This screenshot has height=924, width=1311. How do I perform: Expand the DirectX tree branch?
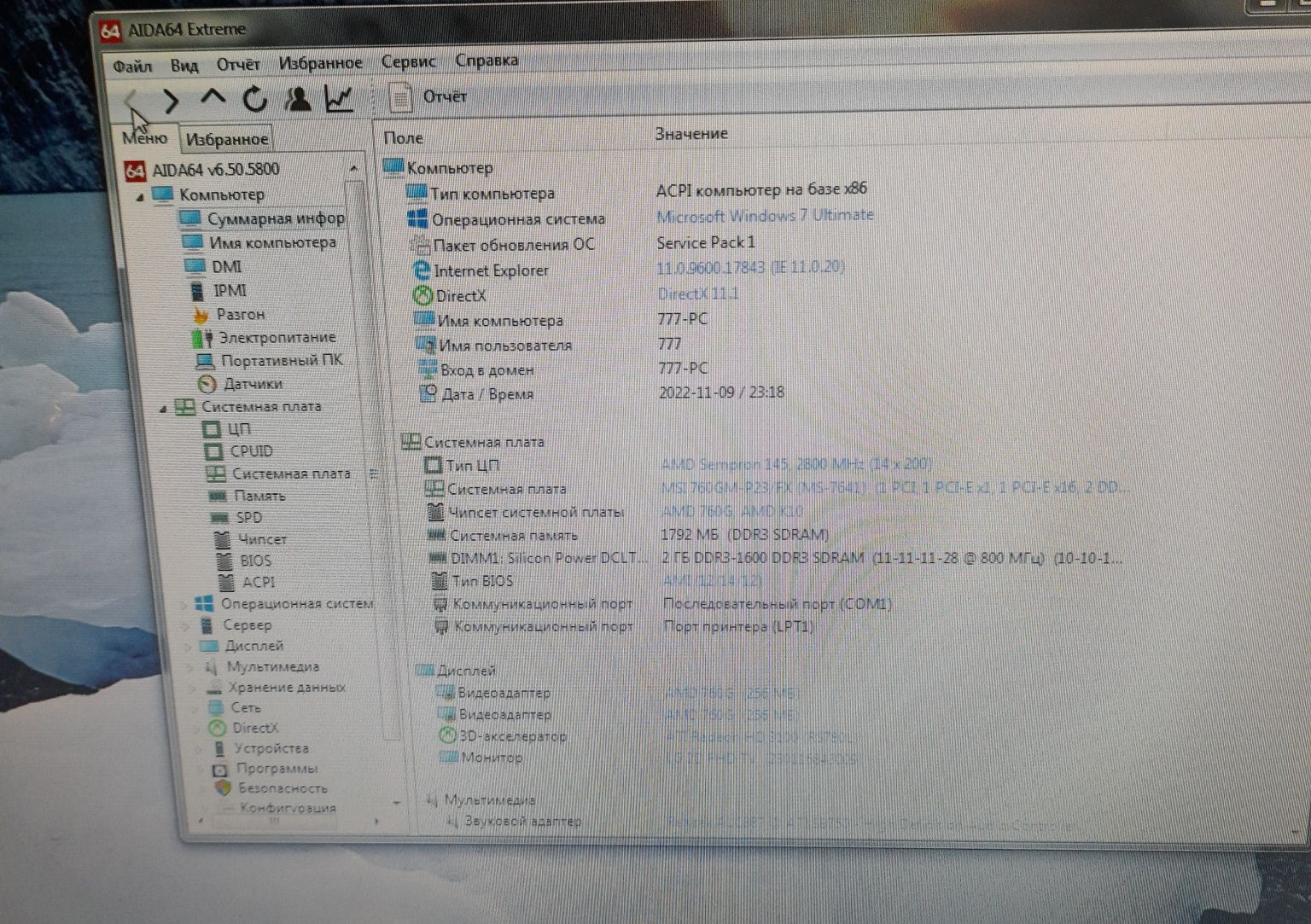click(196, 729)
